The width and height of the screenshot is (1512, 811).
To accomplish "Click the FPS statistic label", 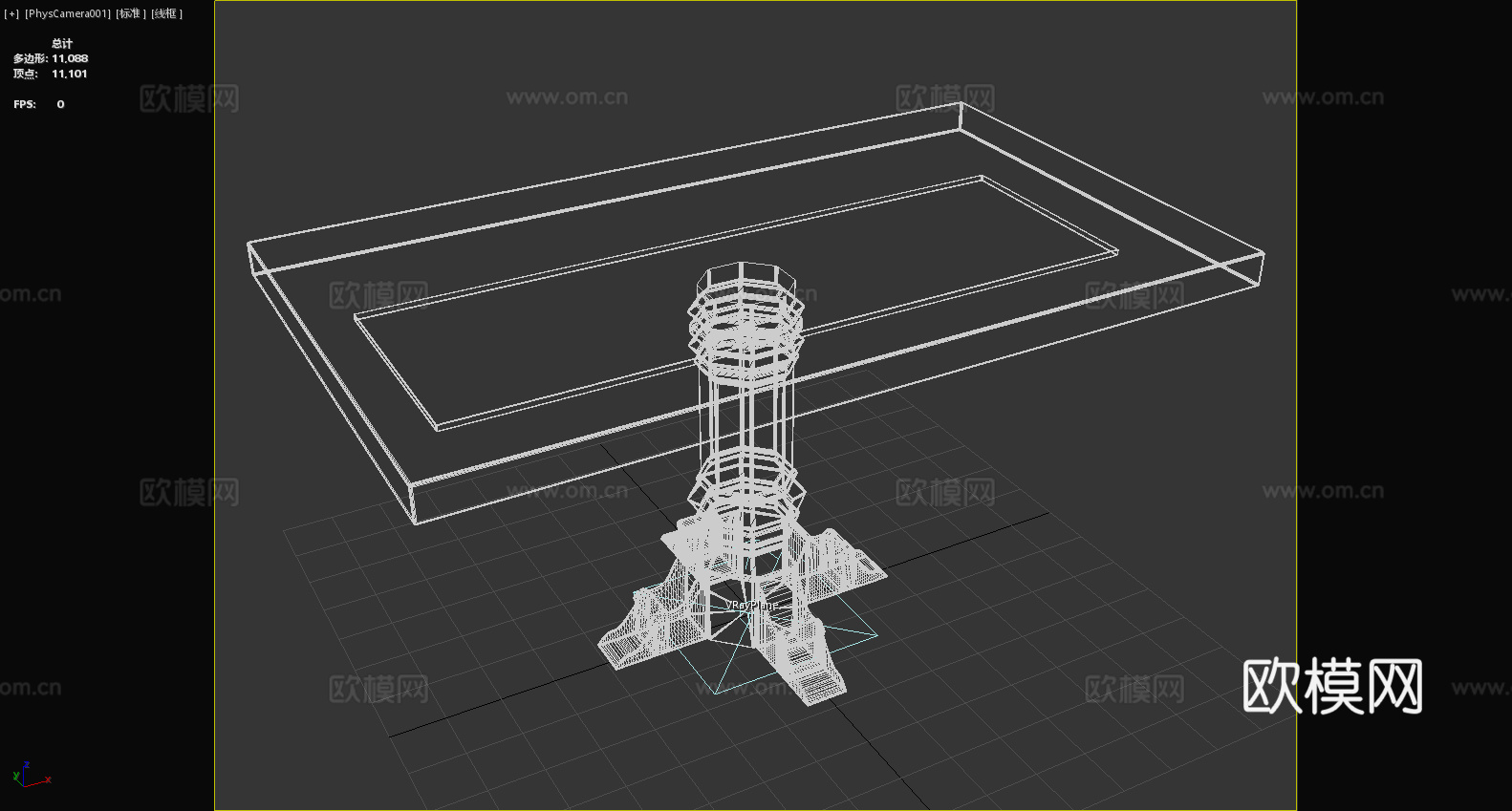I will (x=25, y=104).
